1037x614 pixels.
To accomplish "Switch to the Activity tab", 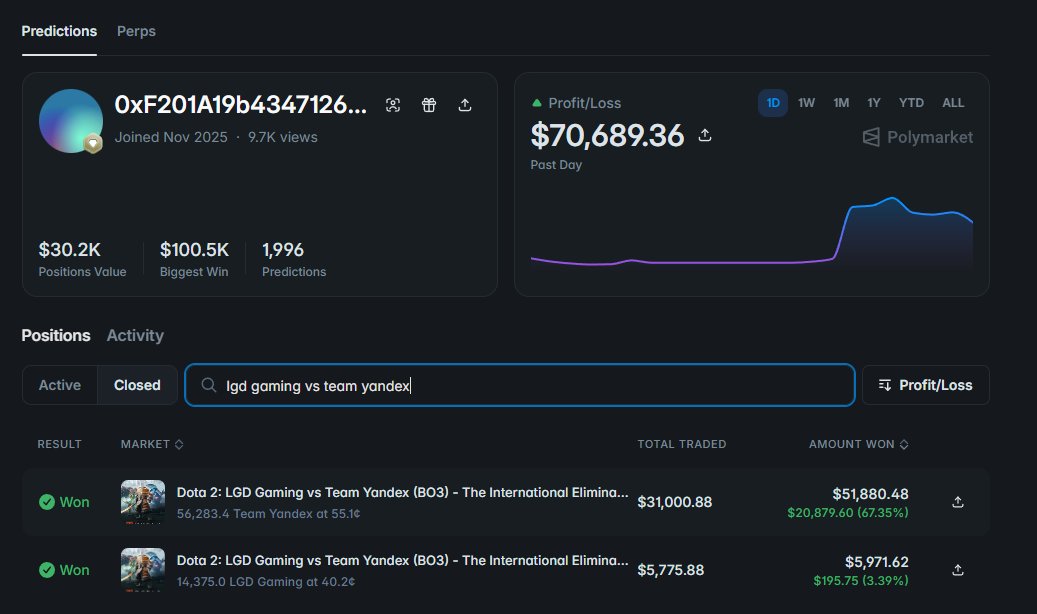I will pos(135,335).
